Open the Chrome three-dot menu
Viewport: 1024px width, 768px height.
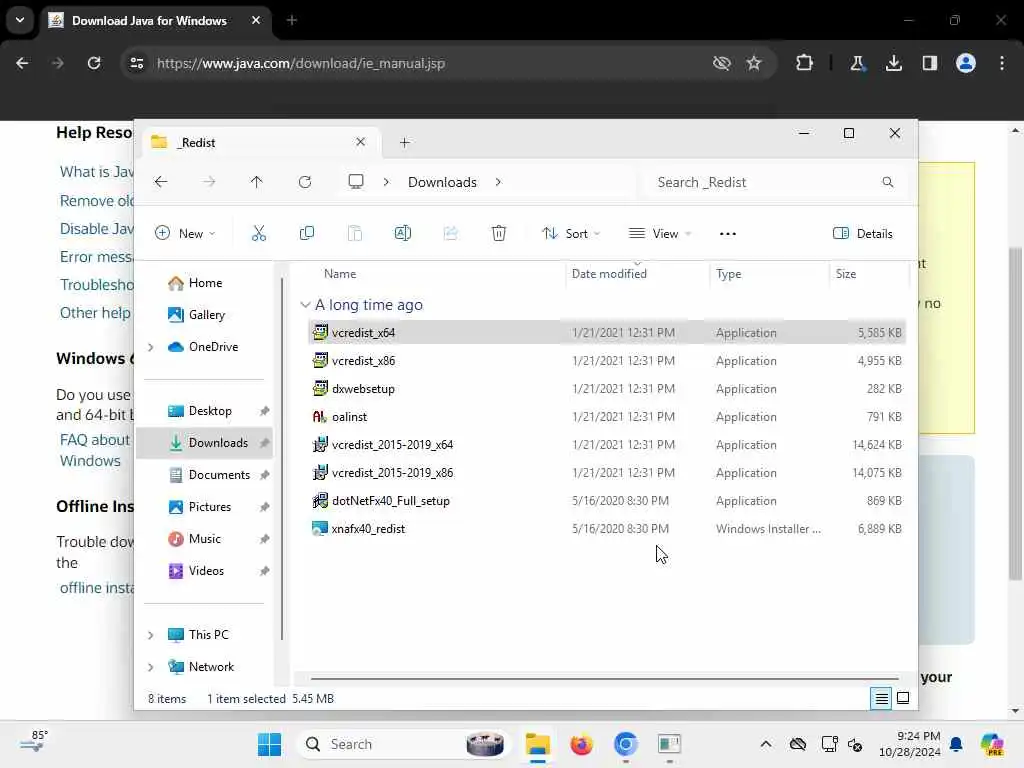point(1002,63)
